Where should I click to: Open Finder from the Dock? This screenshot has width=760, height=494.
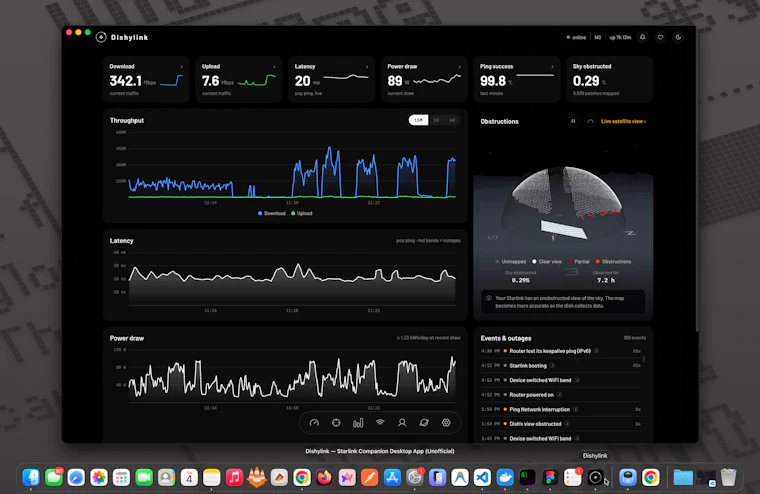point(31,478)
